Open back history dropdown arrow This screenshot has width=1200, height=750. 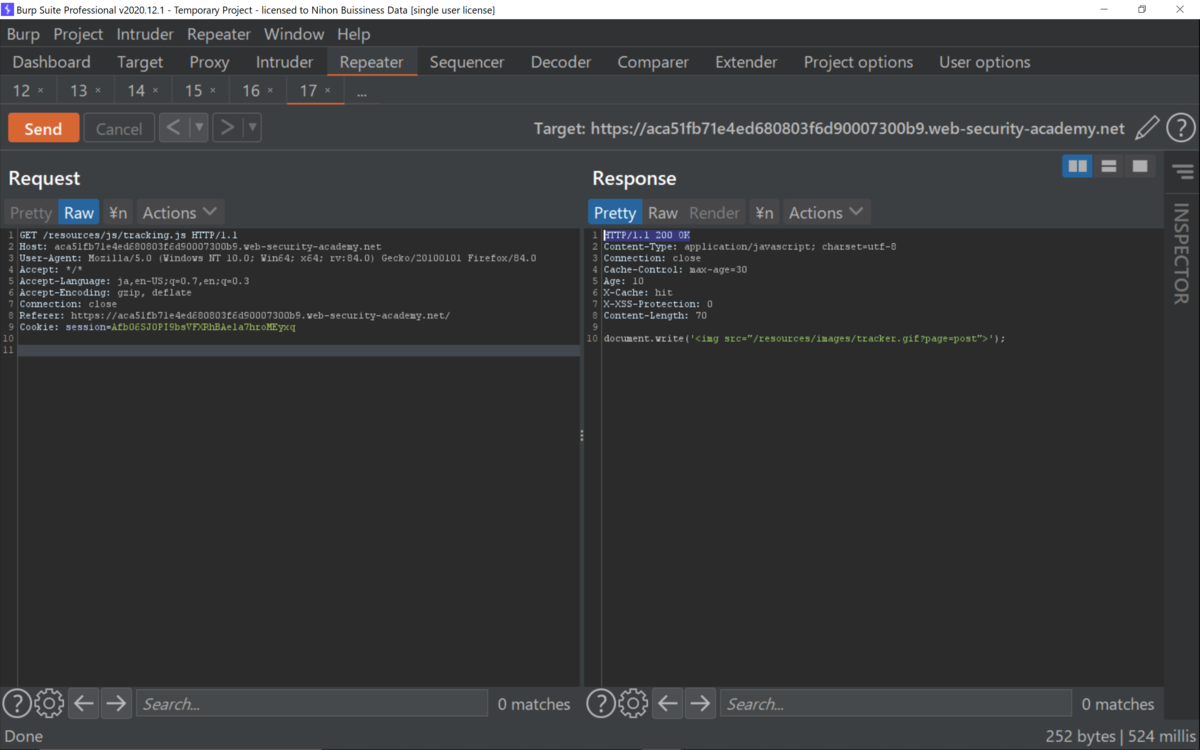(199, 127)
